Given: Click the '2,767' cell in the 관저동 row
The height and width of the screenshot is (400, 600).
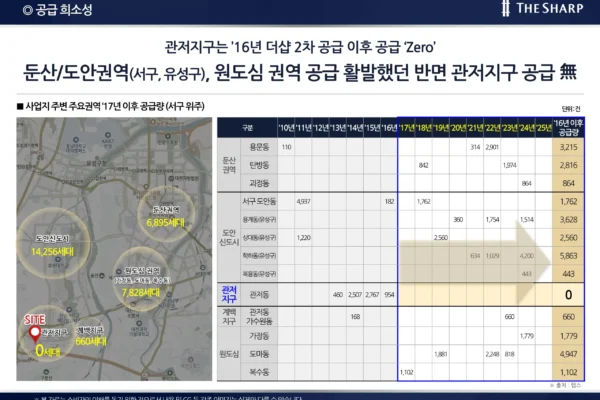Looking at the screenshot, I should click(372, 294).
